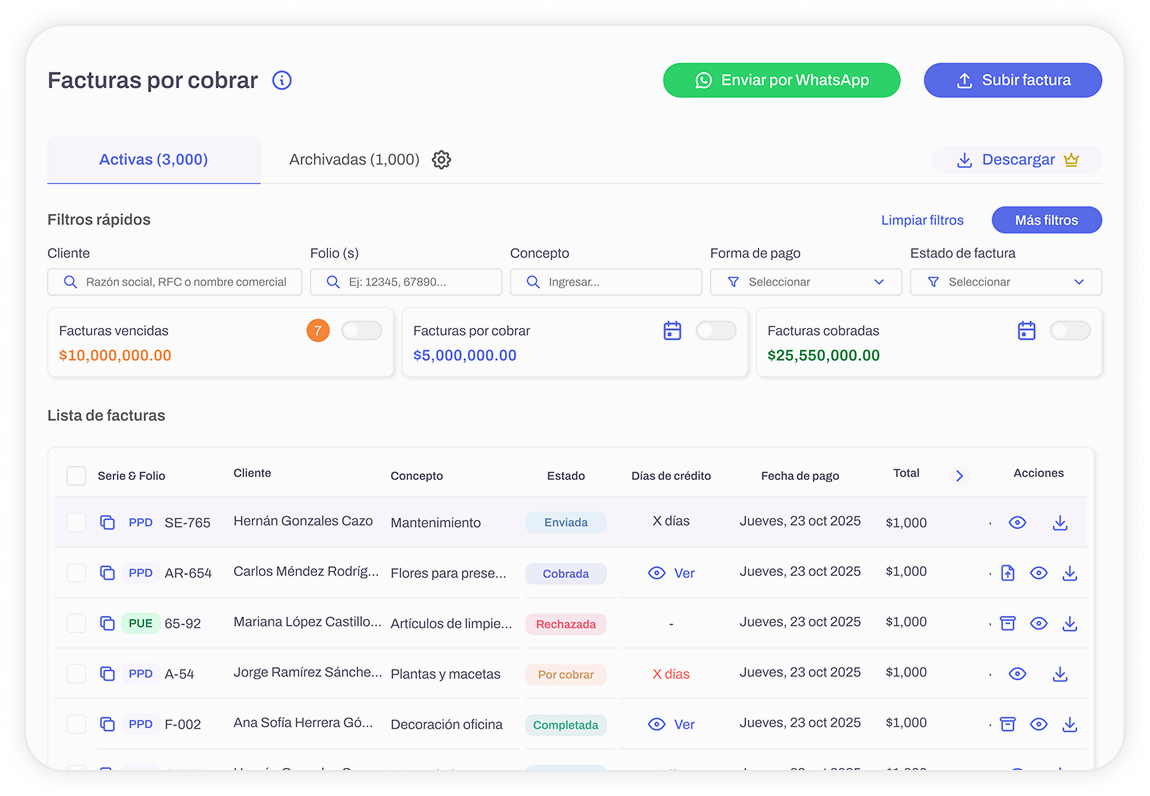View the A-54 invoice with eye icon
The image size is (1150, 796).
pos(1017,674)
